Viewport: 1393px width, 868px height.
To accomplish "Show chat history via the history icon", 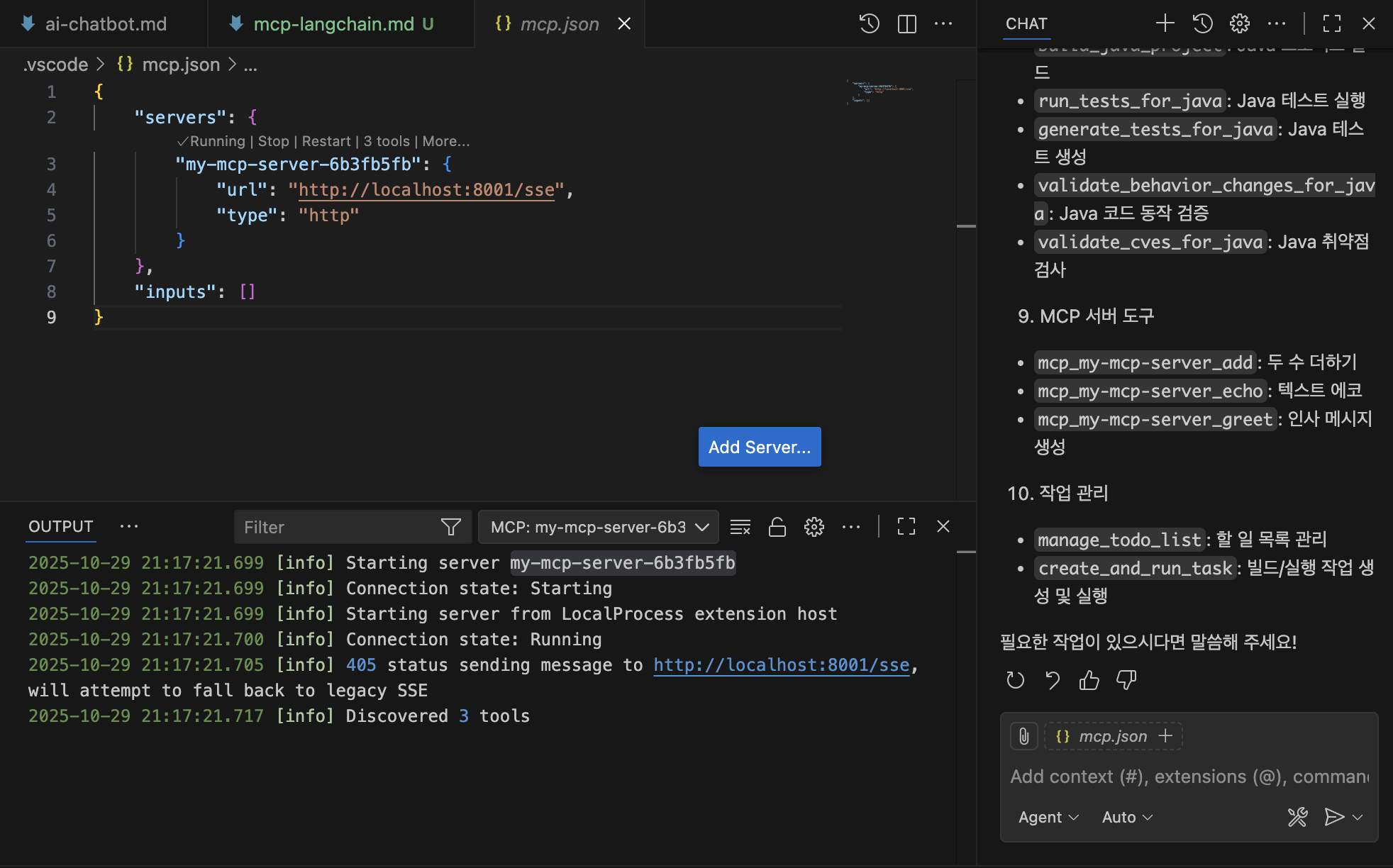I will tap(1202, 23).
